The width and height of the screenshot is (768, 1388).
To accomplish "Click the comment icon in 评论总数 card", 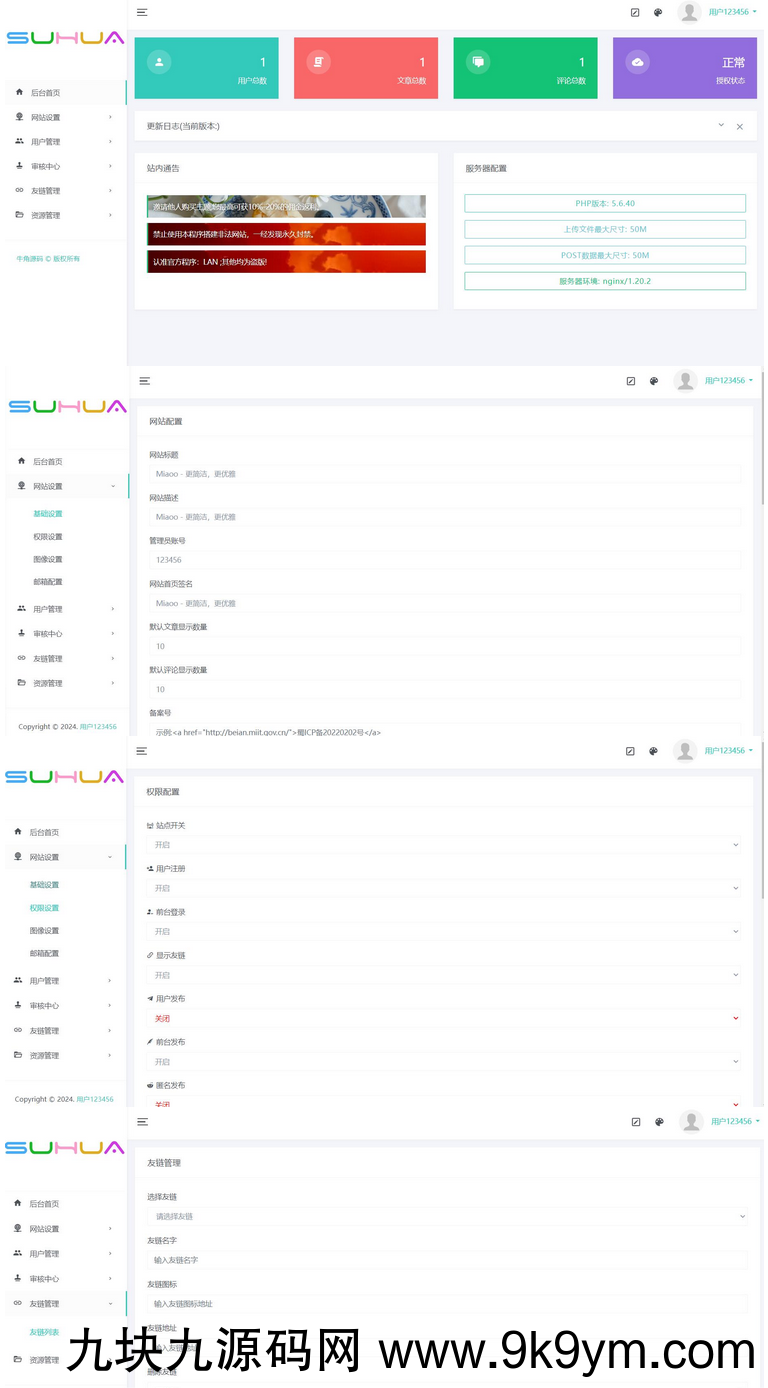I will tap(478, 62).
